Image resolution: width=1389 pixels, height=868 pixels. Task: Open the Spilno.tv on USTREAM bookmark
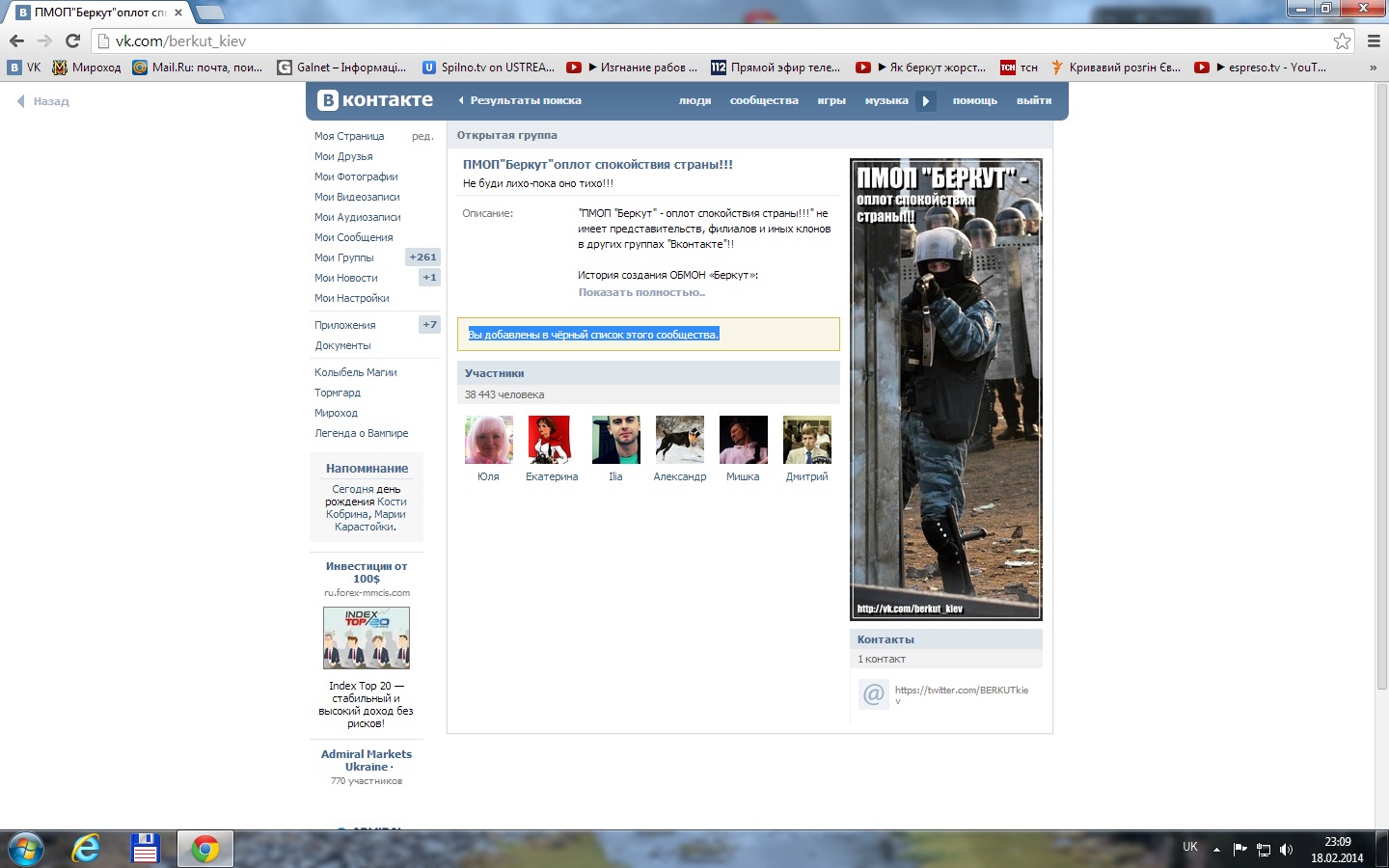click(x=490, y=68)
